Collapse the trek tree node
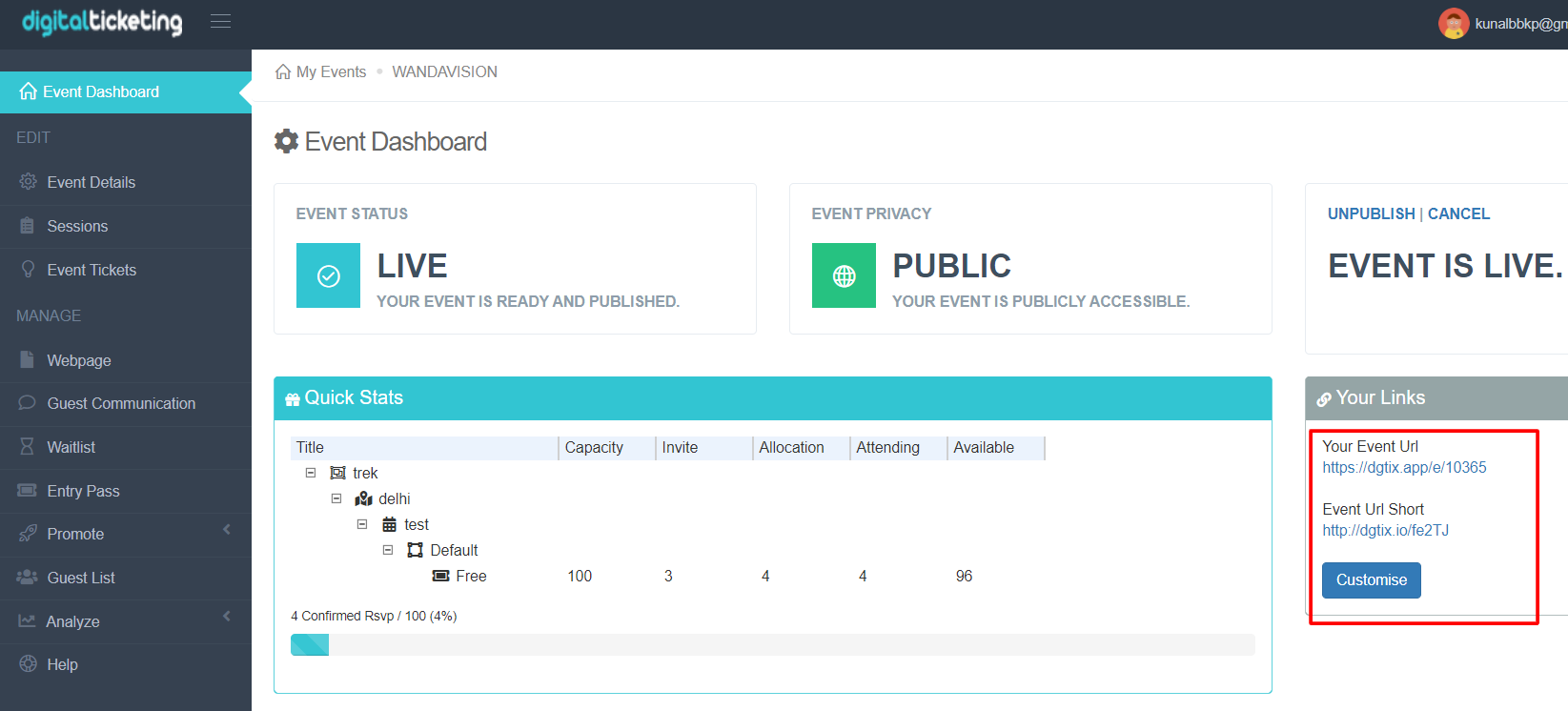Viewport: 1568px width, 711px height. tap(311, 473)
